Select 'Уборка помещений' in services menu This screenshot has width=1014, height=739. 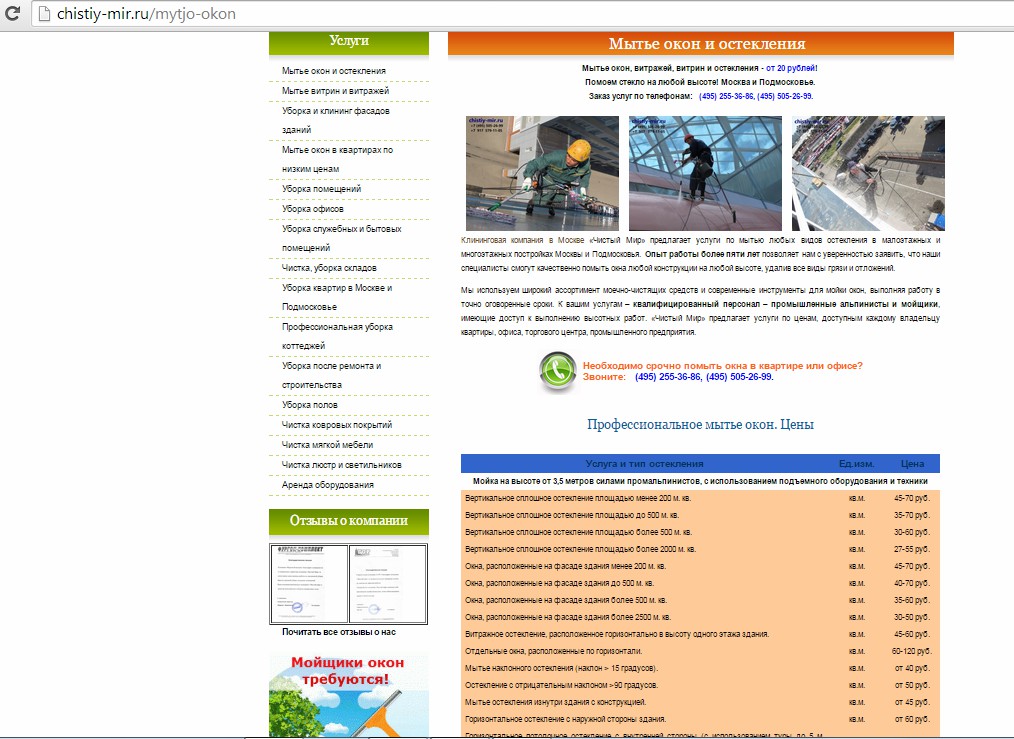[x=321, y=189]
